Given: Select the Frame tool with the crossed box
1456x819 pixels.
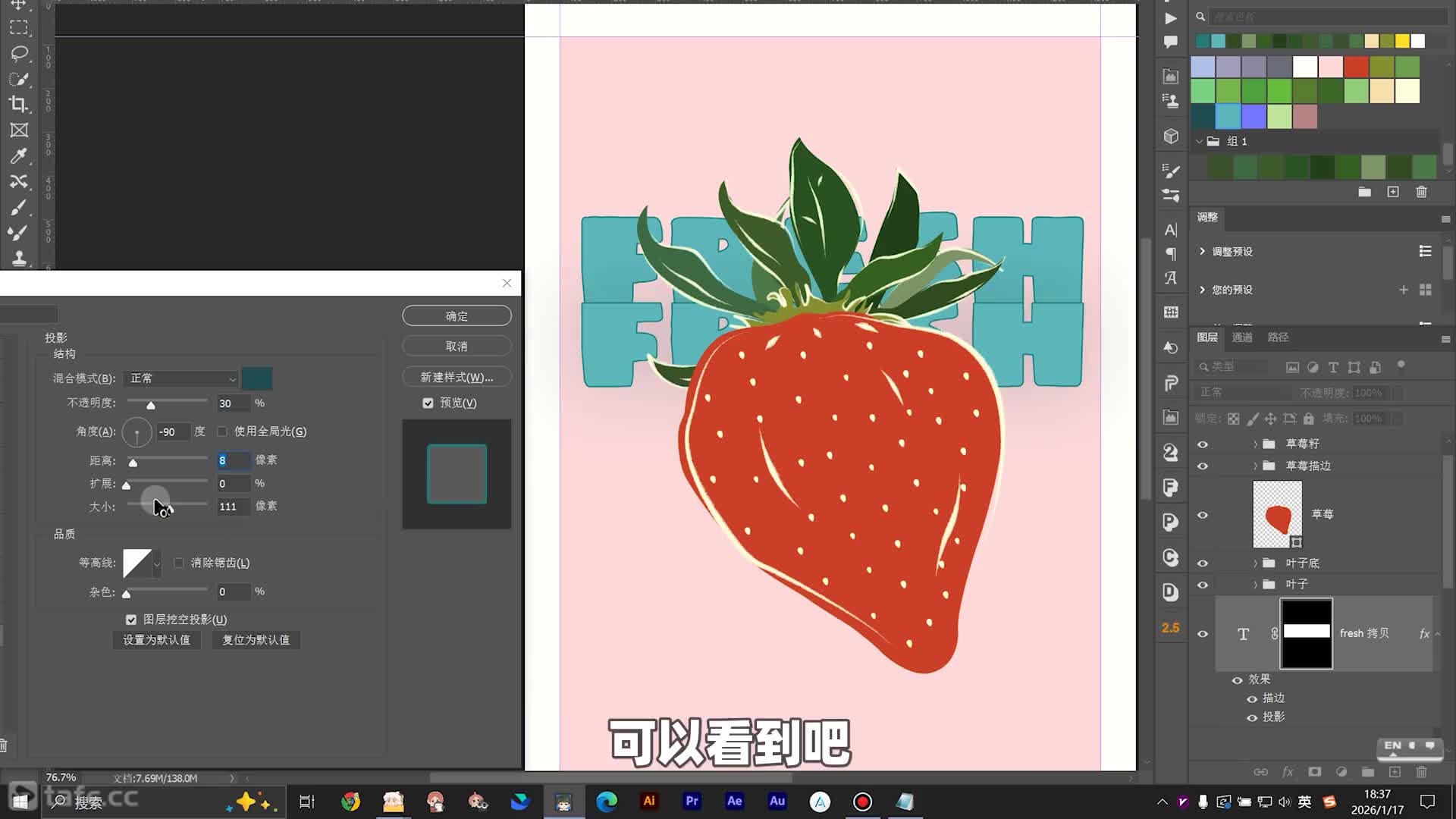Looking at the screenshot, I should point(19,130).
